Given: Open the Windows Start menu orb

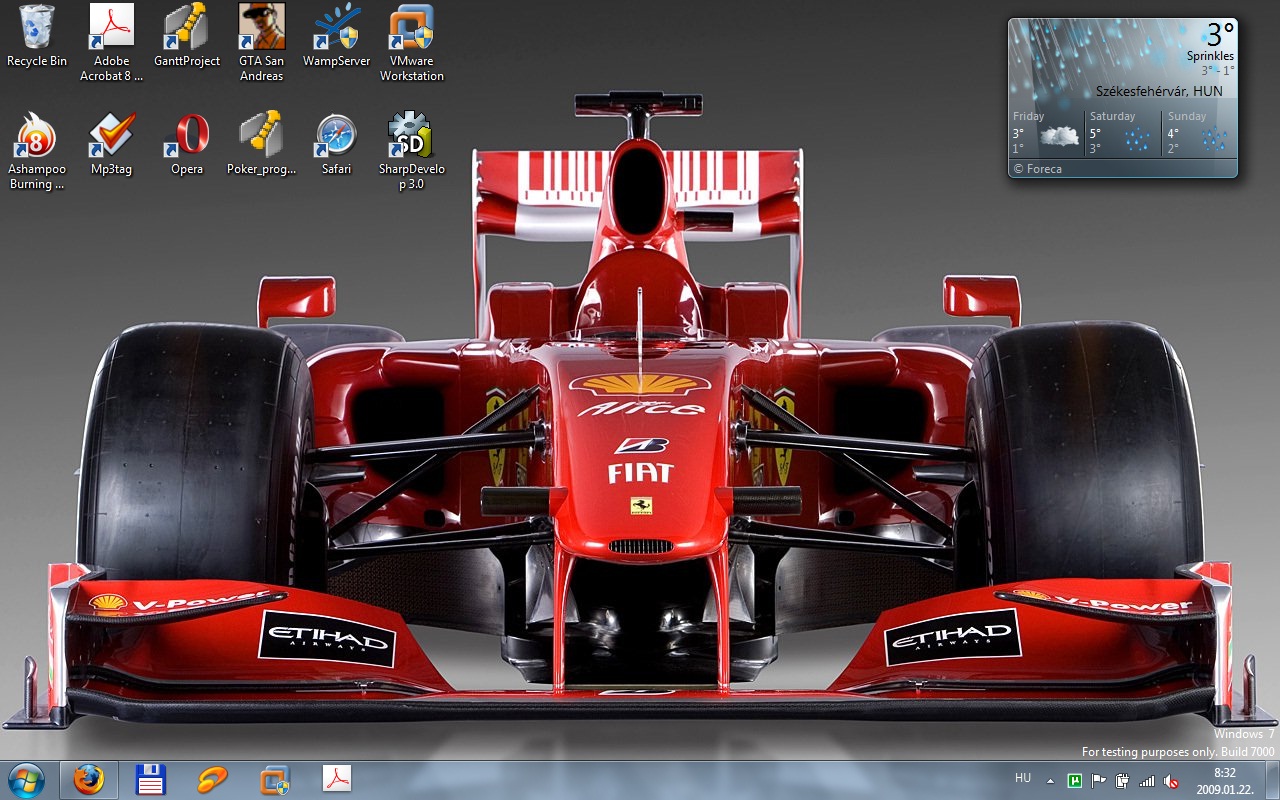Looking at the screenshot, I should 27,780.
